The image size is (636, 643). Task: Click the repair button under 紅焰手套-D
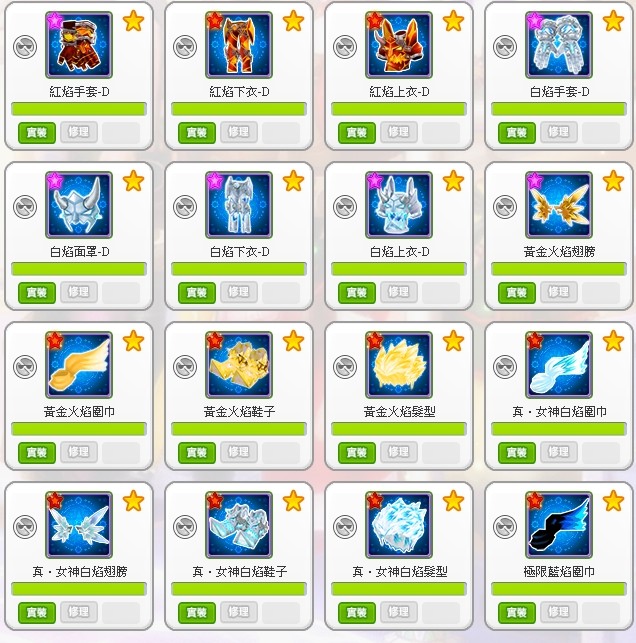click(79, 132)
